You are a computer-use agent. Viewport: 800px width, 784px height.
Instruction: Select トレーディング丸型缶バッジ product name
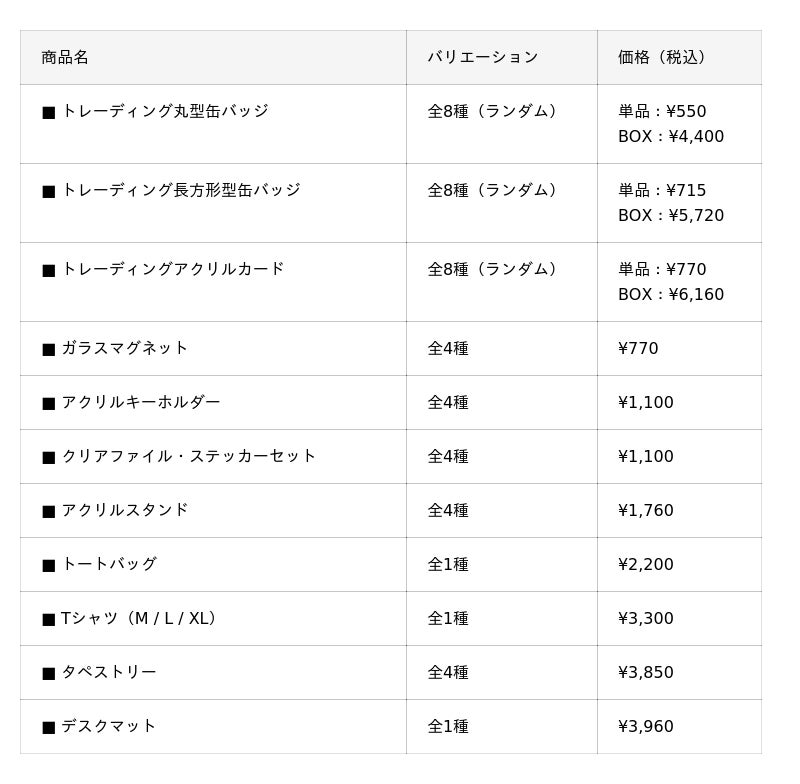click(x=165, y=111)
